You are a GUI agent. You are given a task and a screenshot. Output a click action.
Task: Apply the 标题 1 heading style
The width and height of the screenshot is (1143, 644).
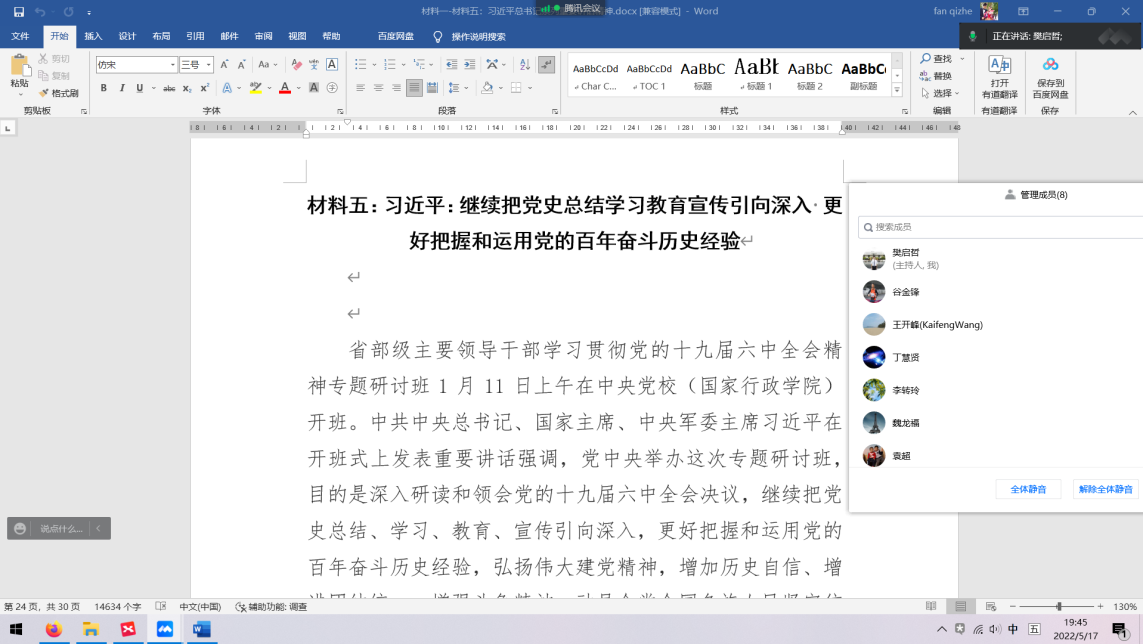(x=756, y=76)
